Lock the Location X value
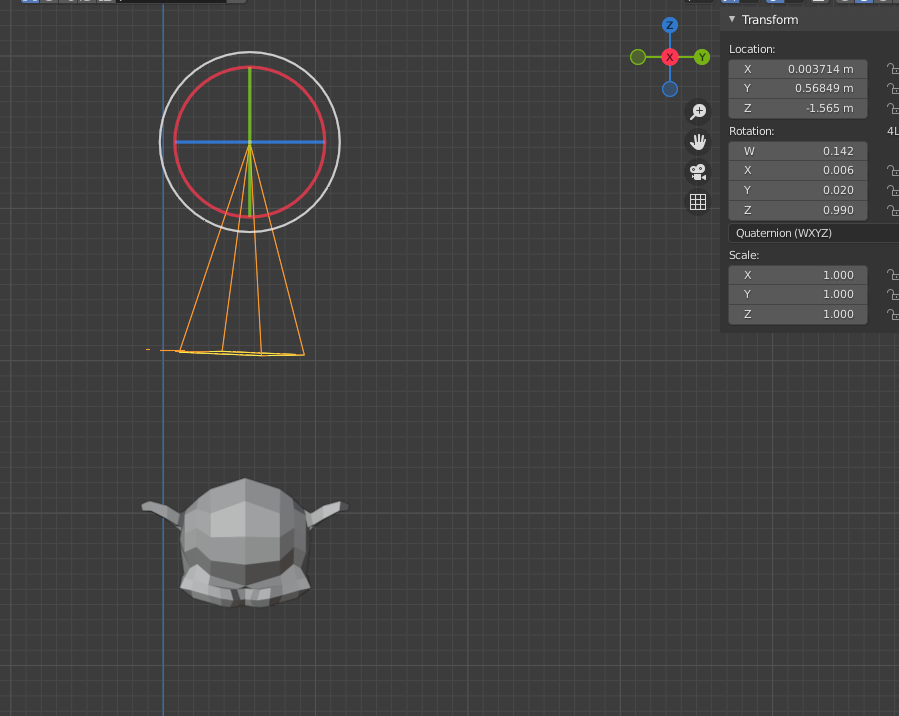 click(x=892, y=69)
